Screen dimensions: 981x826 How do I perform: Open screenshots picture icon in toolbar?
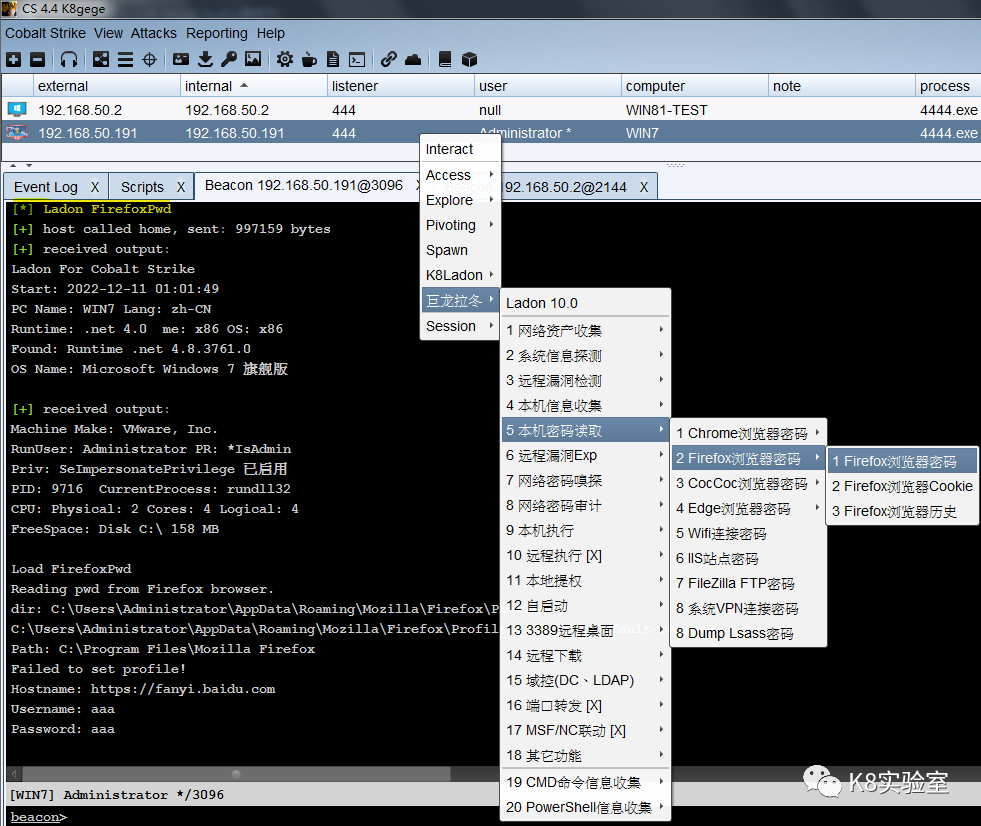tap(253, 59)
